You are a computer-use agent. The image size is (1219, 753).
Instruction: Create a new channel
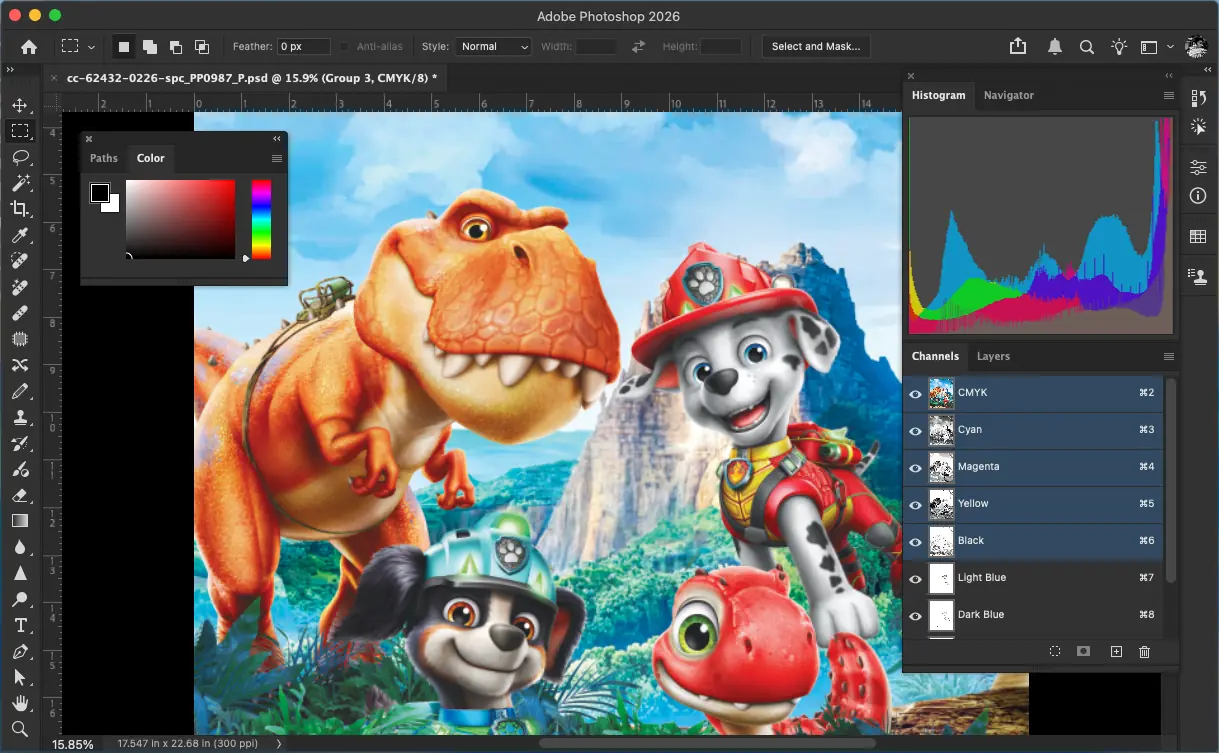pos(1116,651)
